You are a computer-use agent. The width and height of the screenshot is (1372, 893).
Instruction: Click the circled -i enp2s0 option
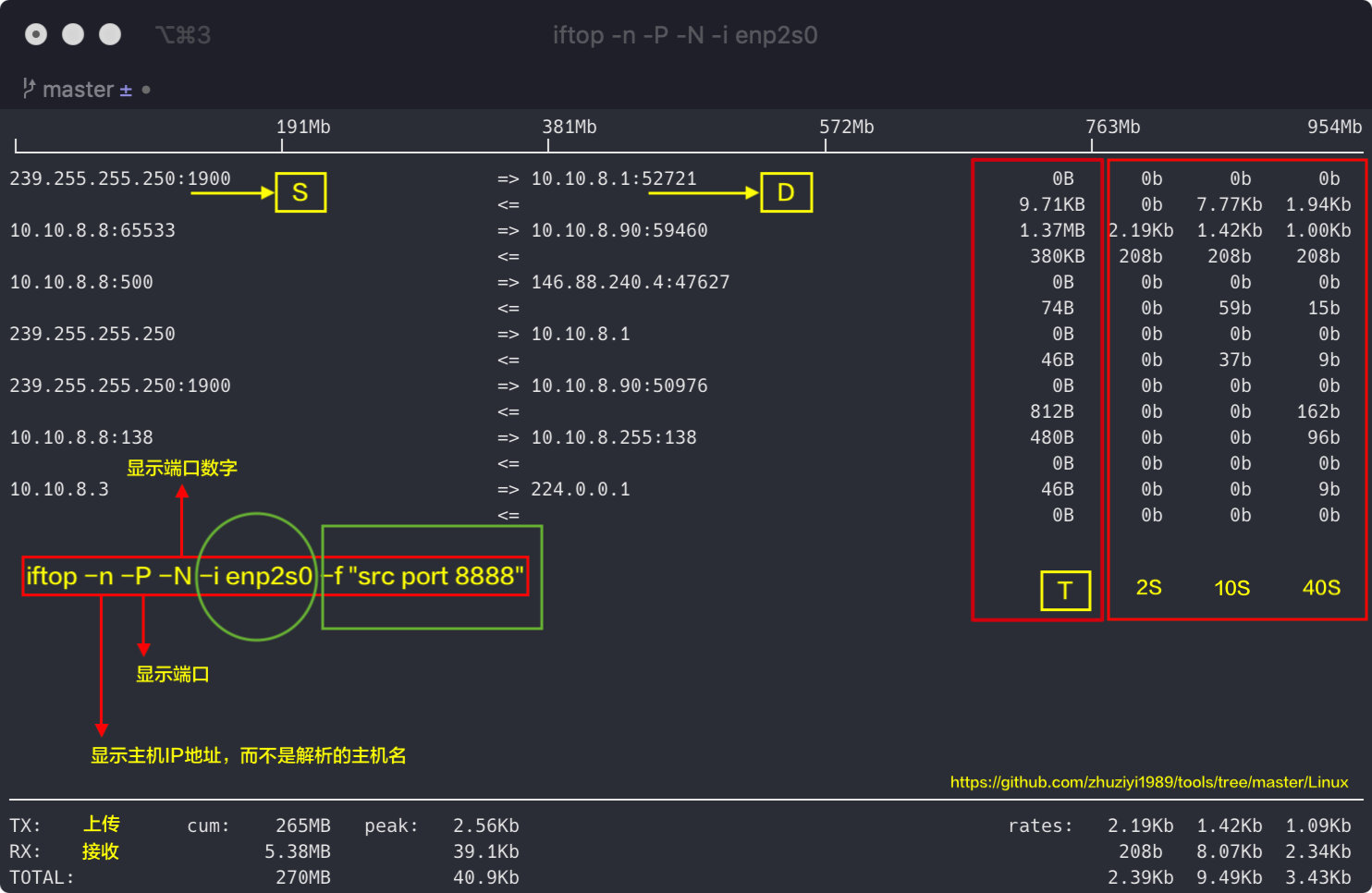[x=257, y=576]
